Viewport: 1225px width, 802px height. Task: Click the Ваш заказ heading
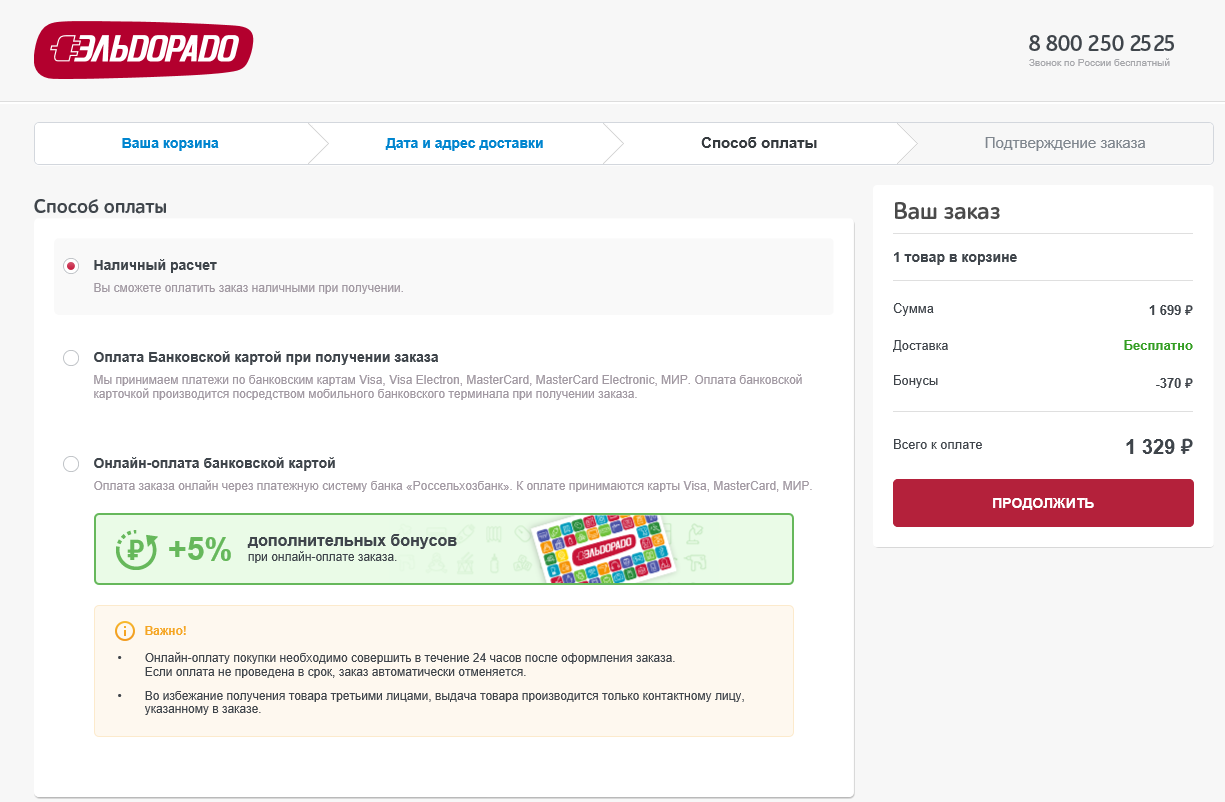[946, 211]
